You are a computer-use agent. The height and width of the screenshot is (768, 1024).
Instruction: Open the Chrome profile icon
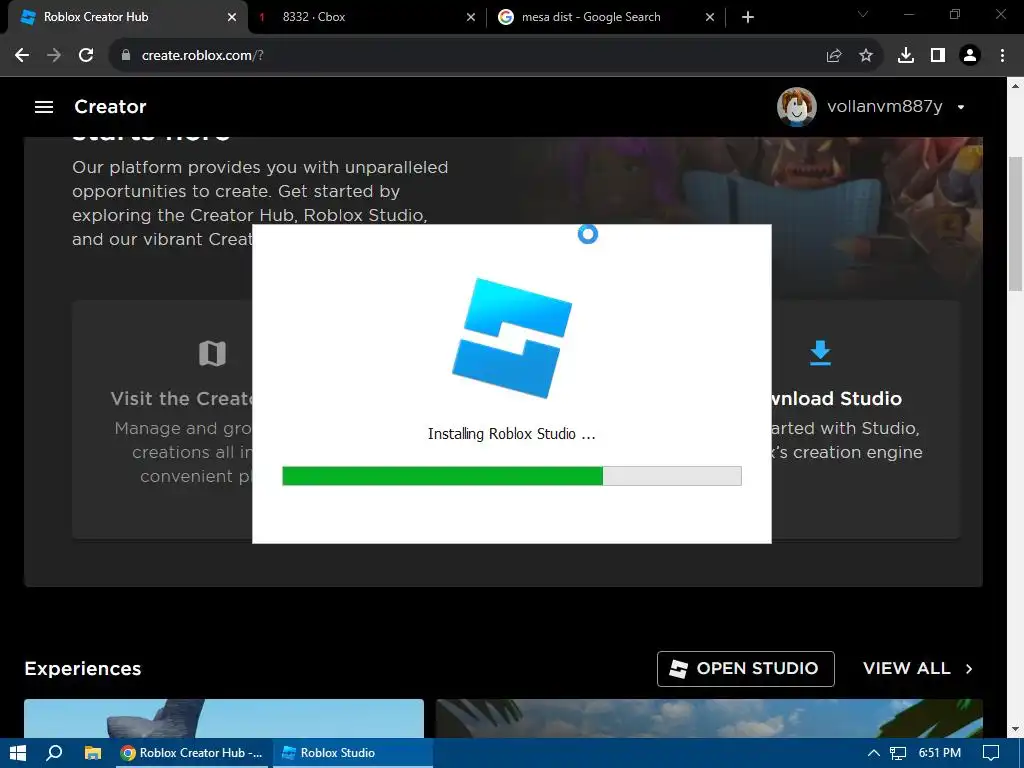(970, 56)
